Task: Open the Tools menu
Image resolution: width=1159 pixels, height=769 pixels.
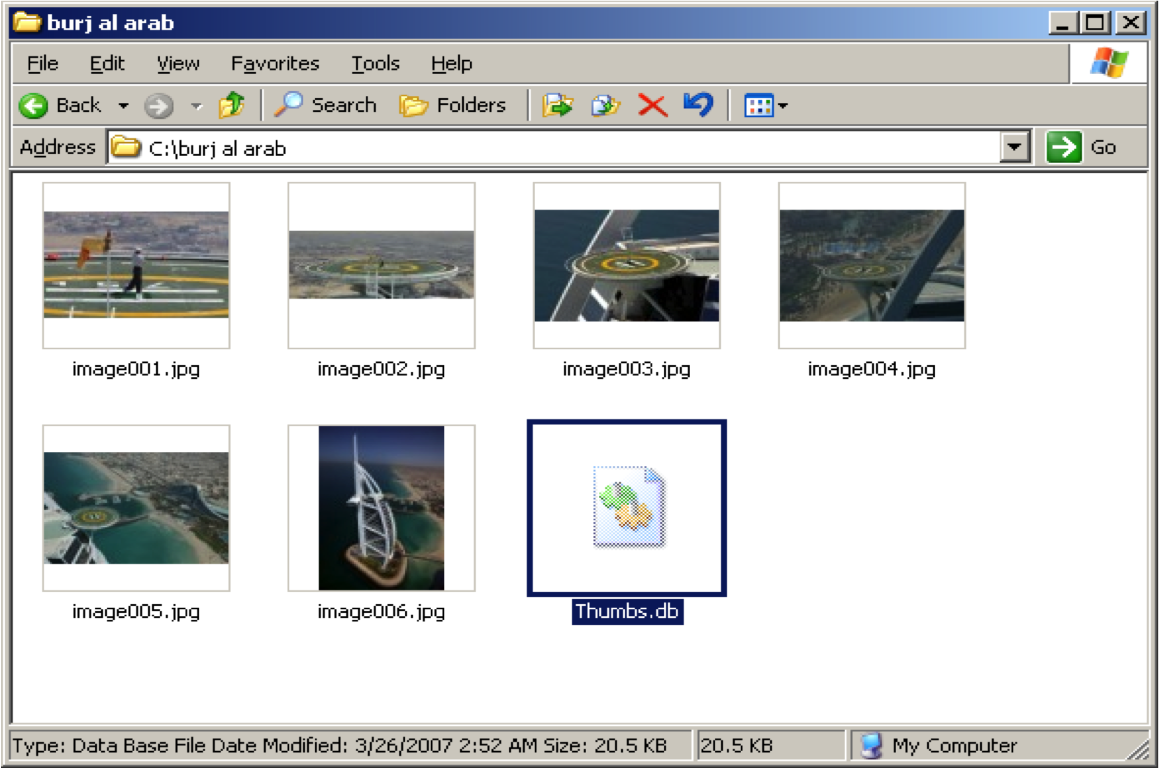Action: pos(375,64)
